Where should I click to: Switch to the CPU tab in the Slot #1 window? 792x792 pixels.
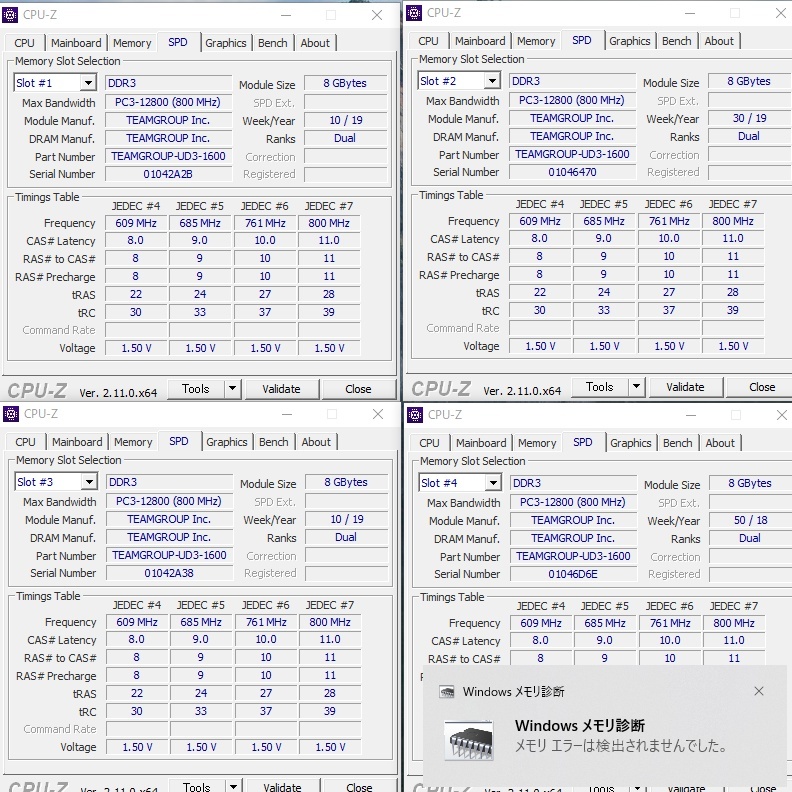tap(24, 43)
